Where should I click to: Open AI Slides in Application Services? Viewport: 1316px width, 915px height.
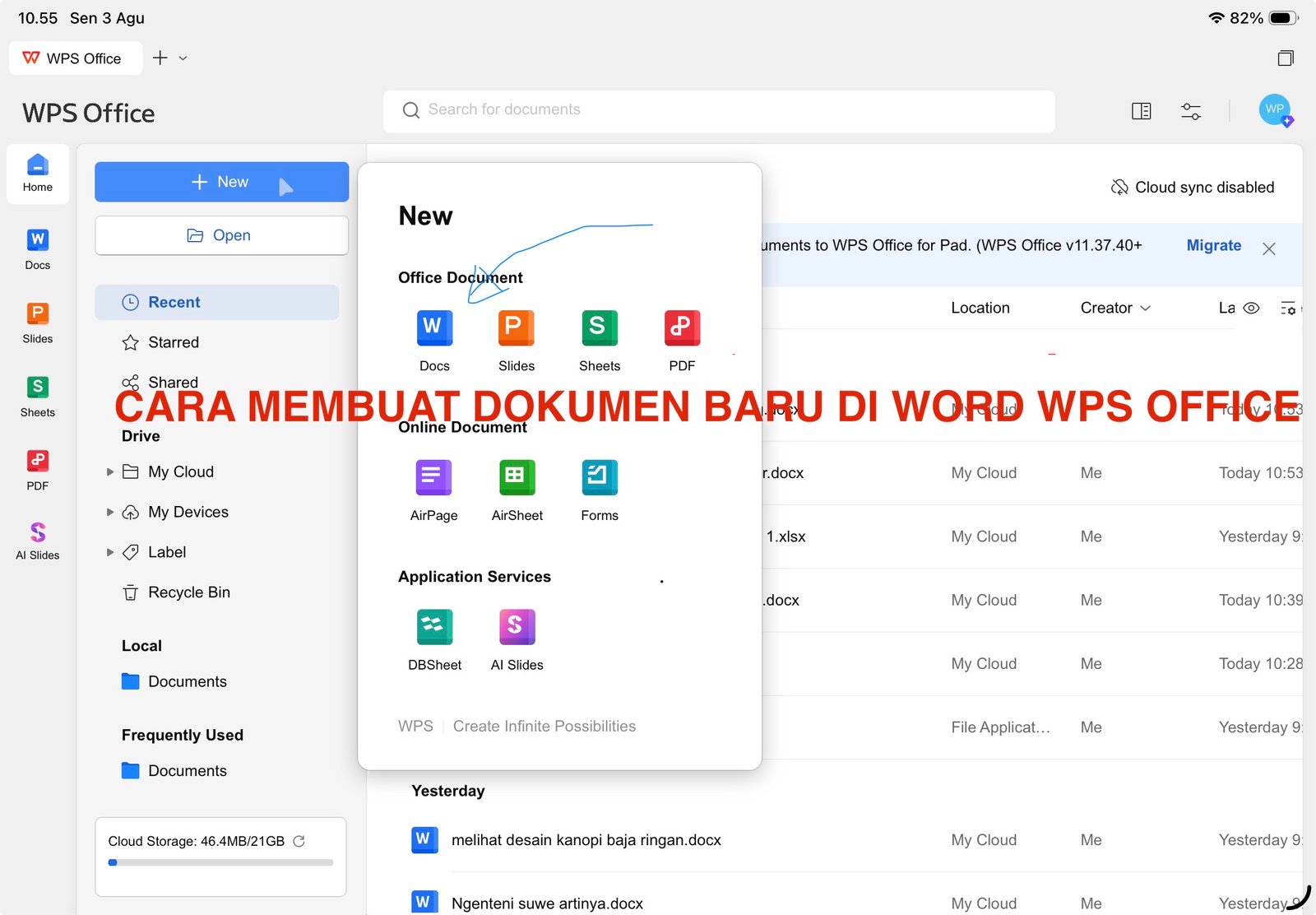click(x=517, y=641)
